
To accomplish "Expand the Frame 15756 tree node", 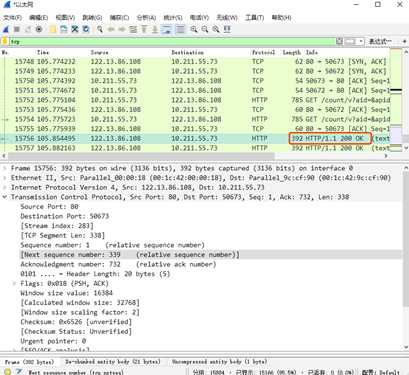I will coord(4,168).
